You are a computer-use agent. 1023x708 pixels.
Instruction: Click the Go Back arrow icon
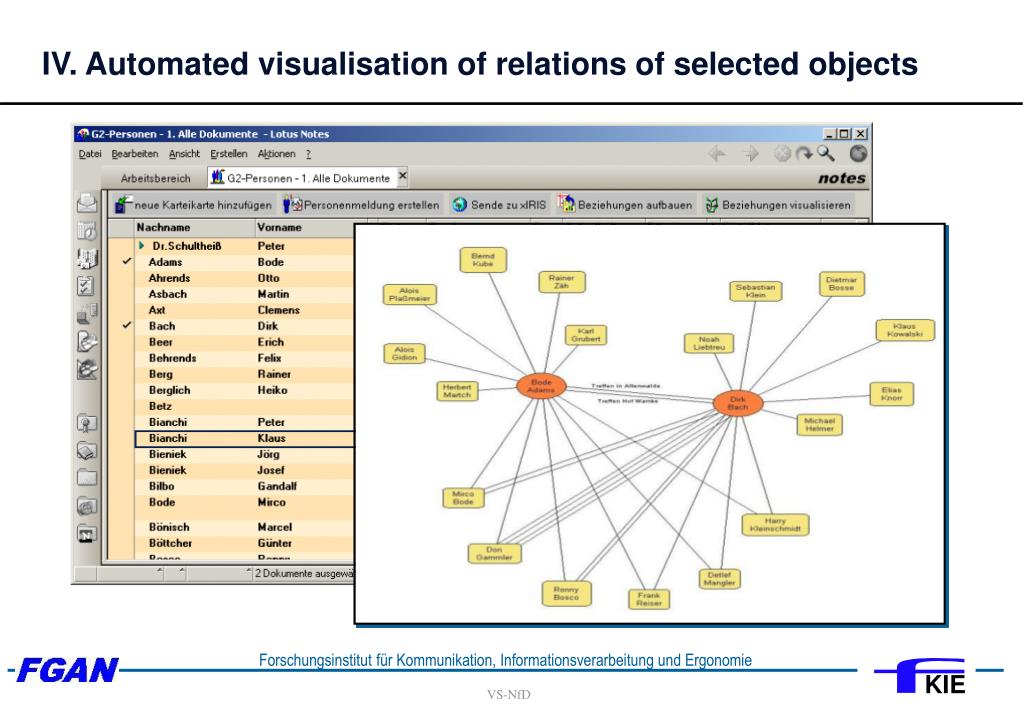717,154
